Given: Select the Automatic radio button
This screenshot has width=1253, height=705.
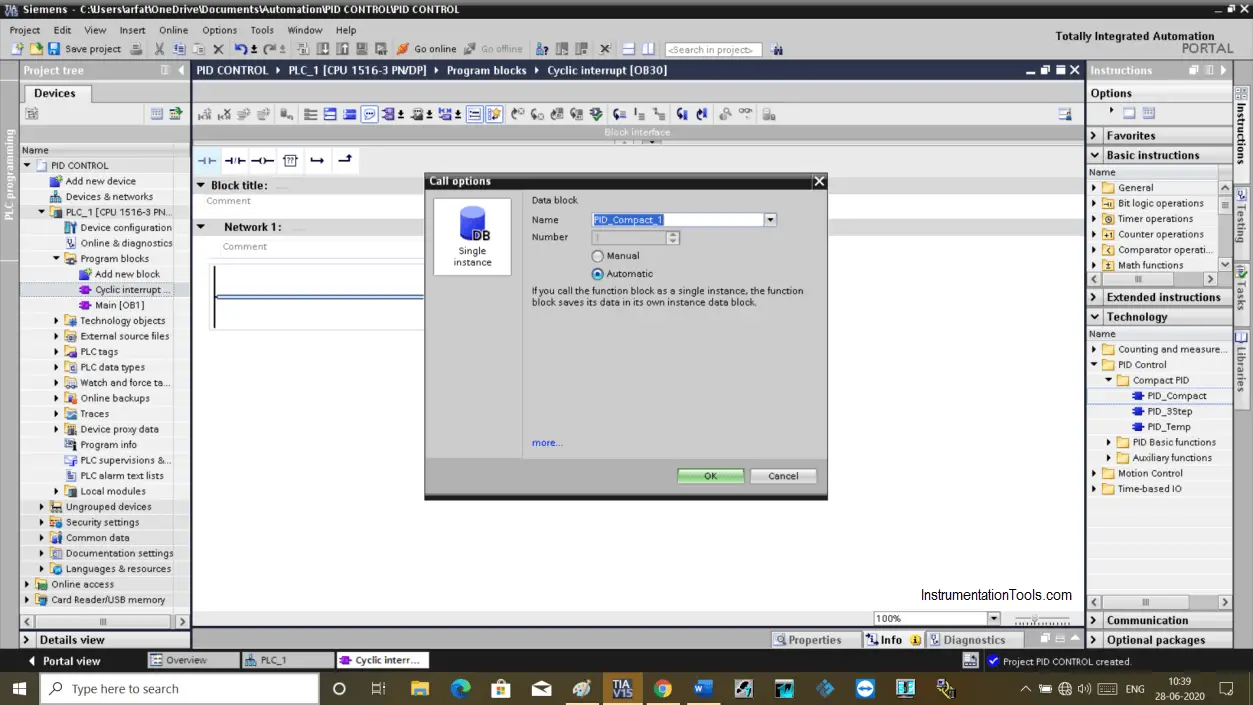Looking at the screenshot, I should [x=598, y=273].
